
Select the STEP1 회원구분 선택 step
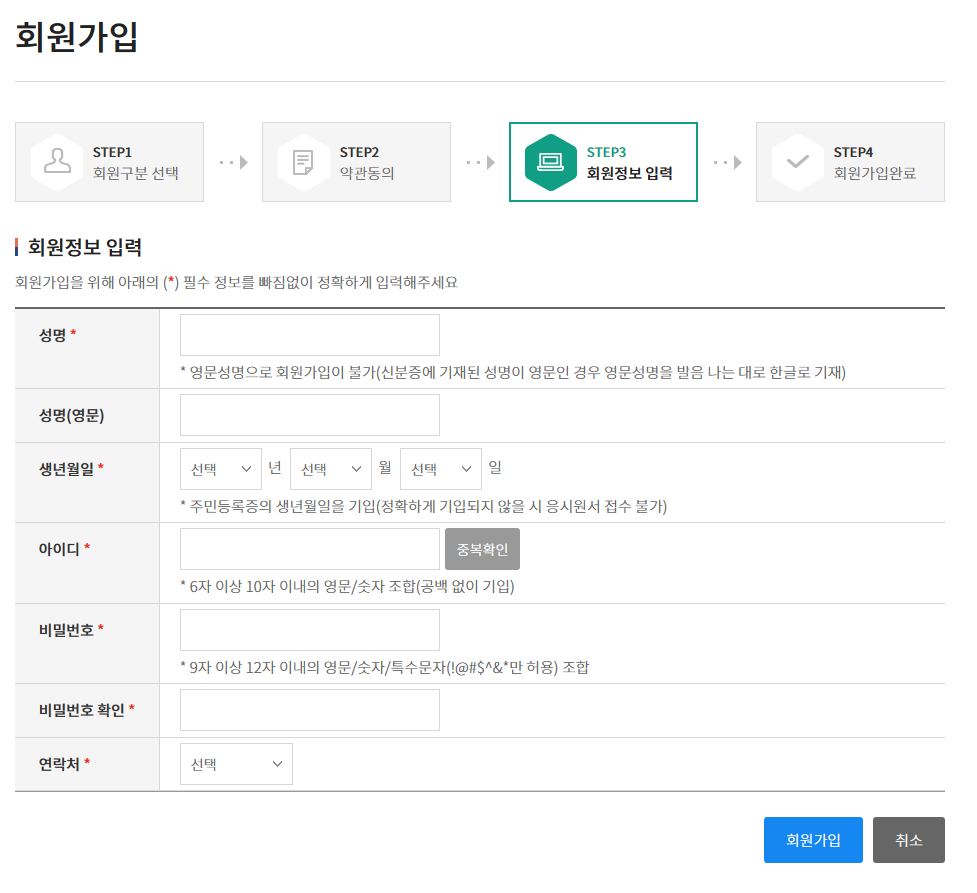(x=108, y=162)
